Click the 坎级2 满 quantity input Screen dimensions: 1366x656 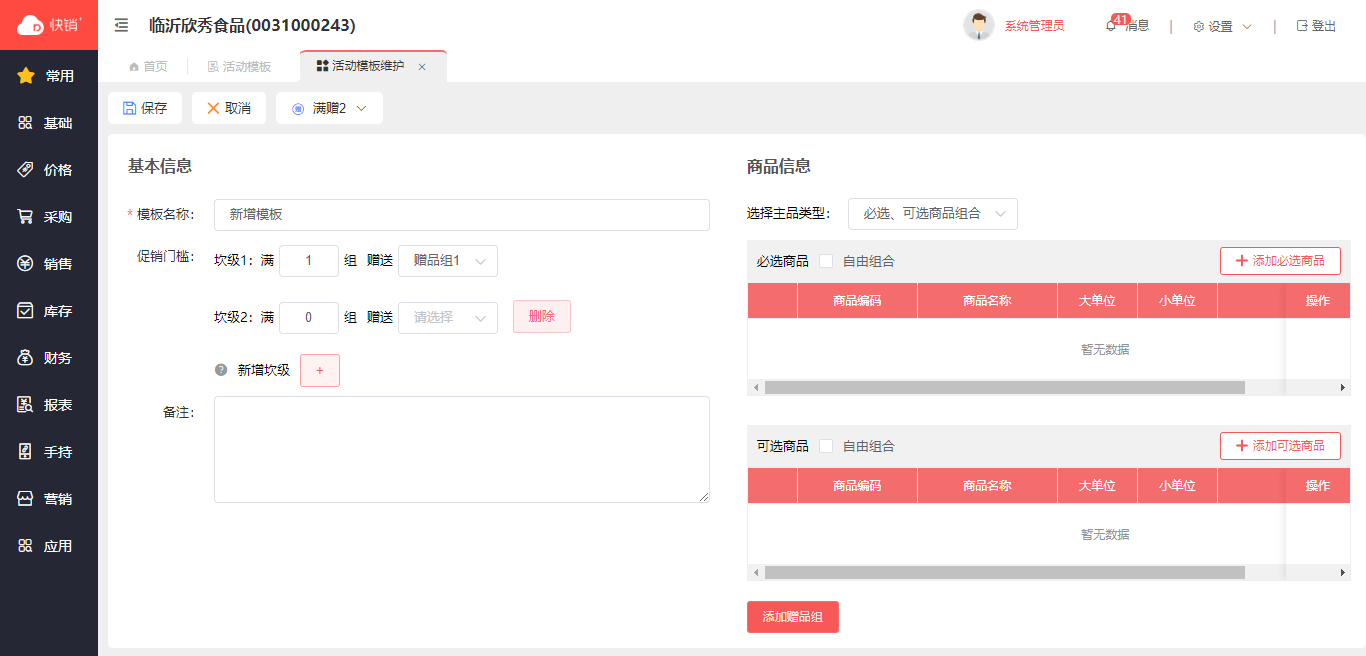309,318
